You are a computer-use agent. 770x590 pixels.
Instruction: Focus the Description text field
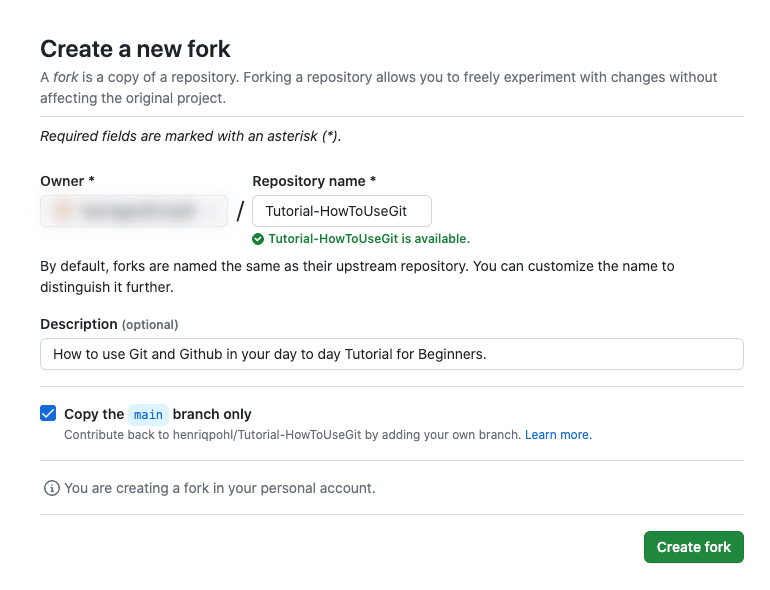point(391,354)
